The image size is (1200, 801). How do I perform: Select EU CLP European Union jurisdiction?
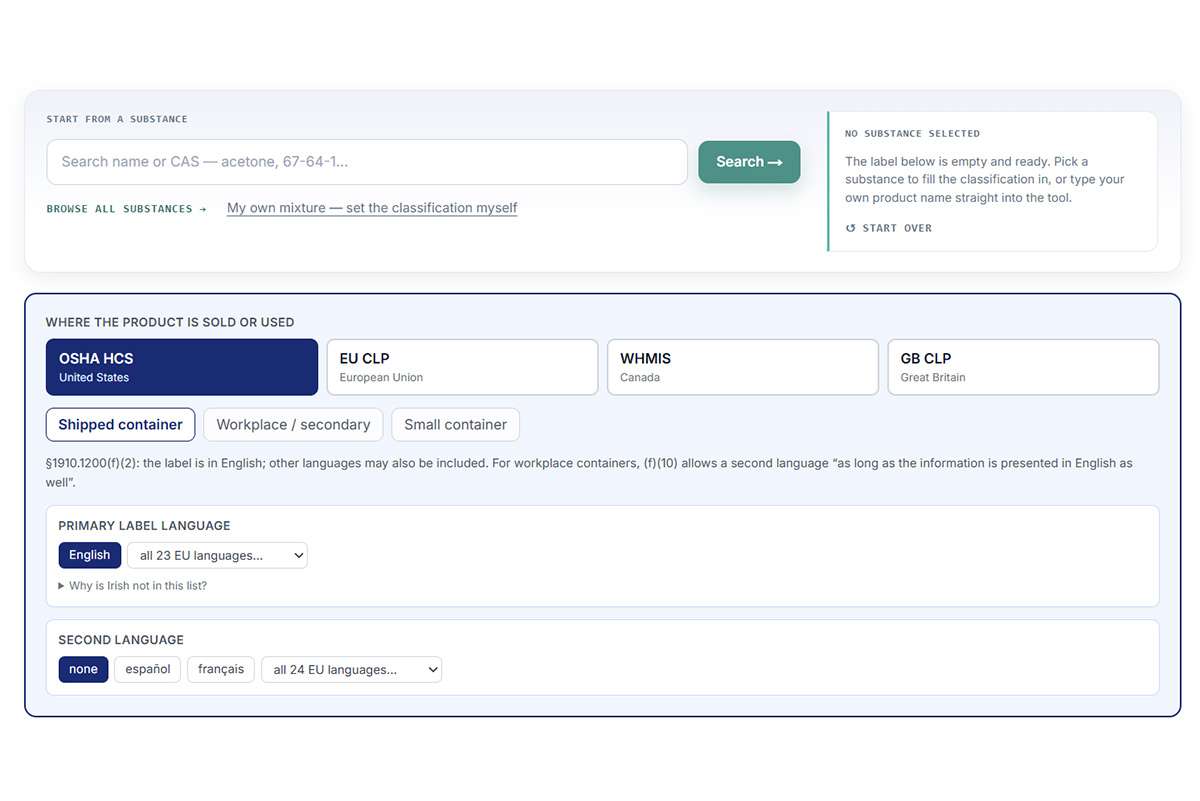tap(462, 367)
